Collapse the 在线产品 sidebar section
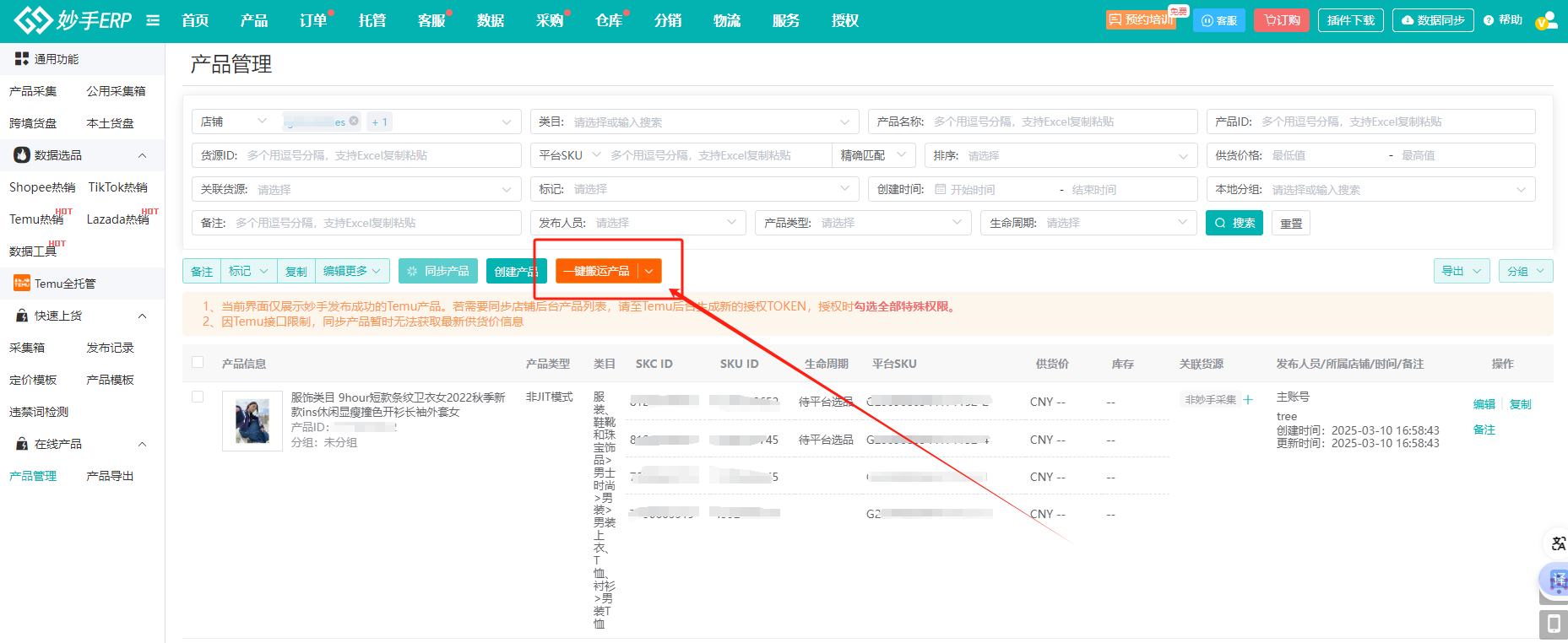1568x643 pixels. [142, 444]
